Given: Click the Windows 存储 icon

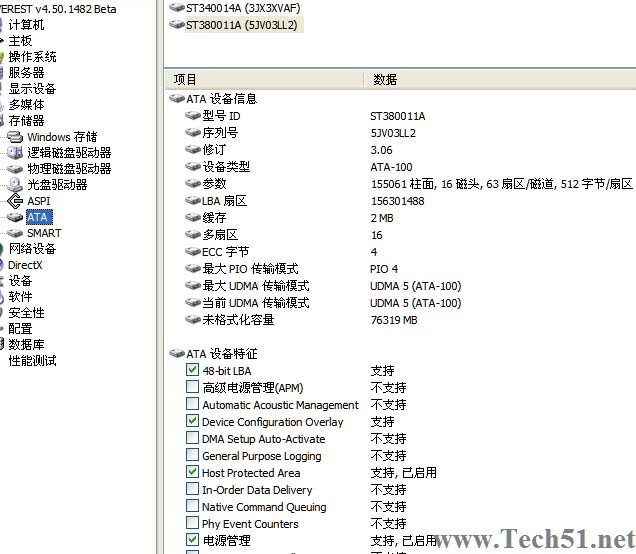Looking at the screenshot, I should (x=15, y=137).
